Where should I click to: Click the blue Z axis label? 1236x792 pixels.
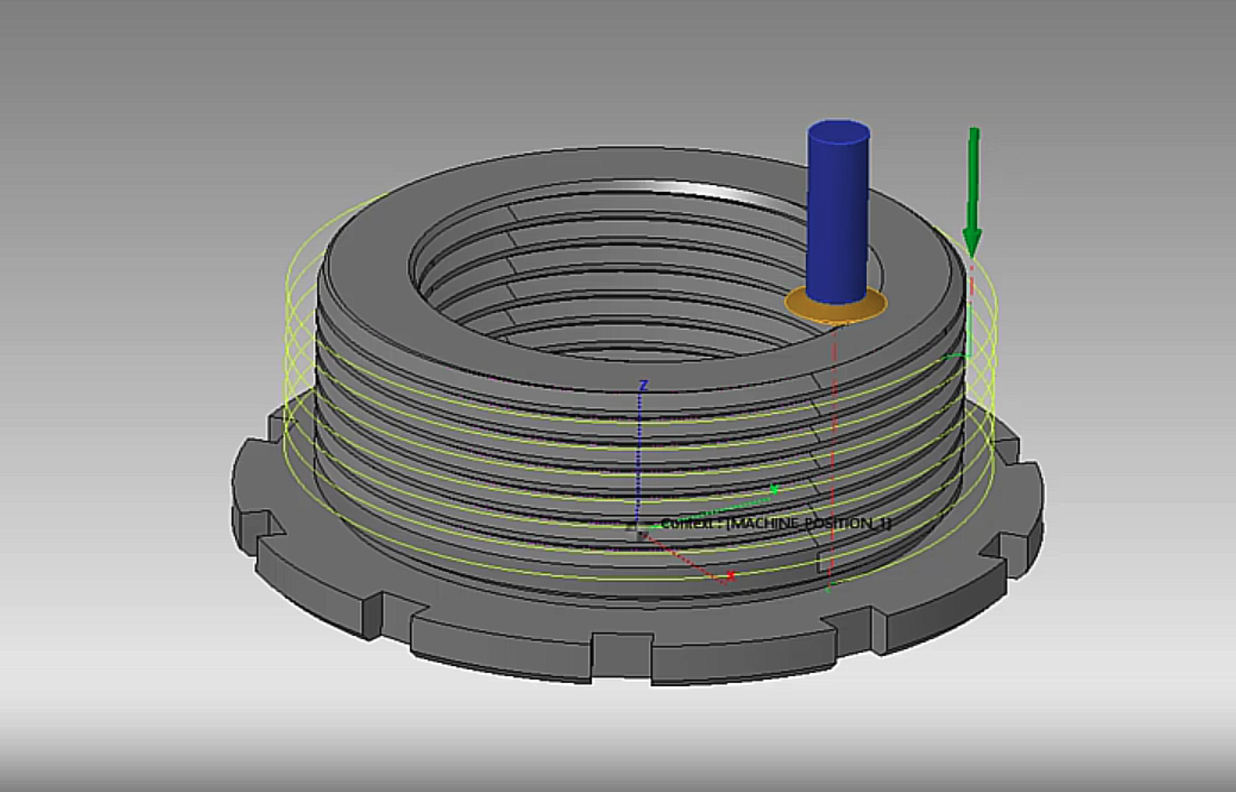(x=644, y=385)
